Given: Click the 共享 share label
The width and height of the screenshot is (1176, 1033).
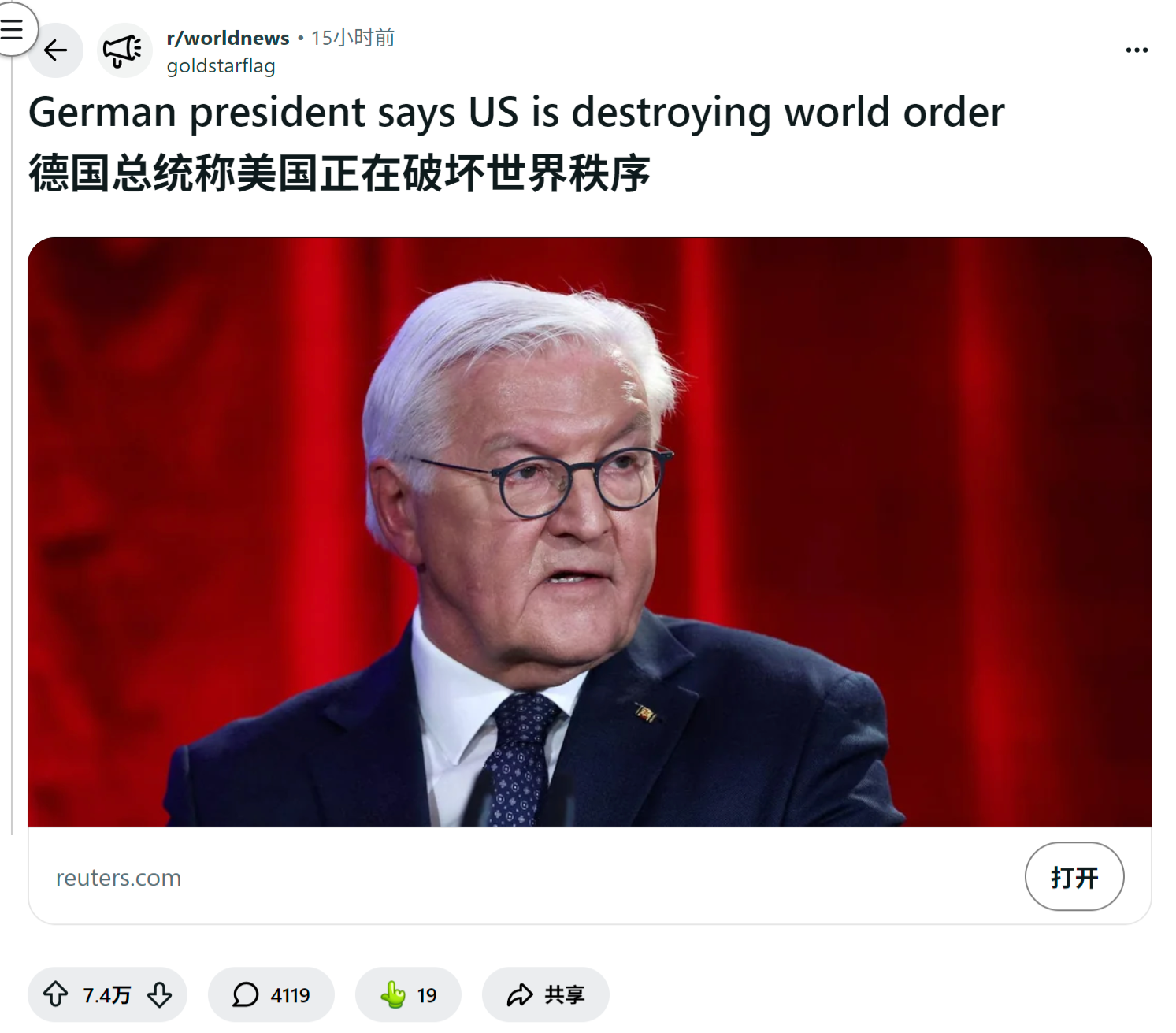Looking at the screenshot, I should tap(564, 995).
